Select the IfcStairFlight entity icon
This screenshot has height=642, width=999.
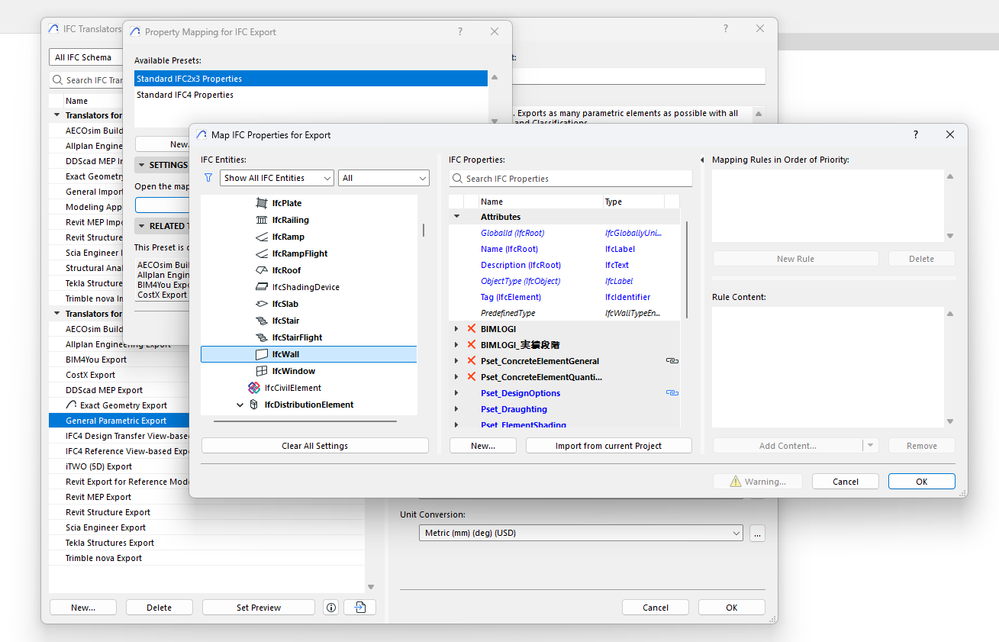click(x=261, y=338)
